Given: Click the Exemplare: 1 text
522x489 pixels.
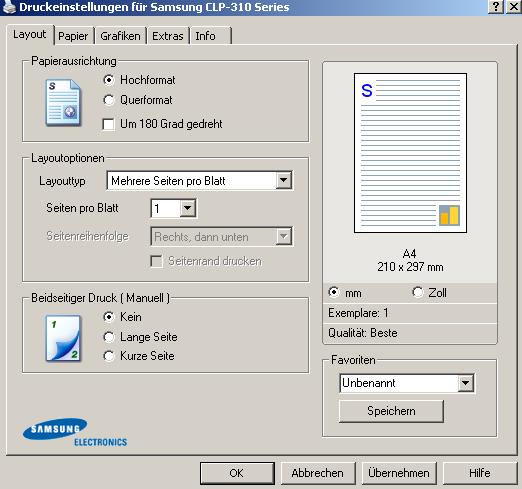Looking at the screenshot, I should [358, 313].
